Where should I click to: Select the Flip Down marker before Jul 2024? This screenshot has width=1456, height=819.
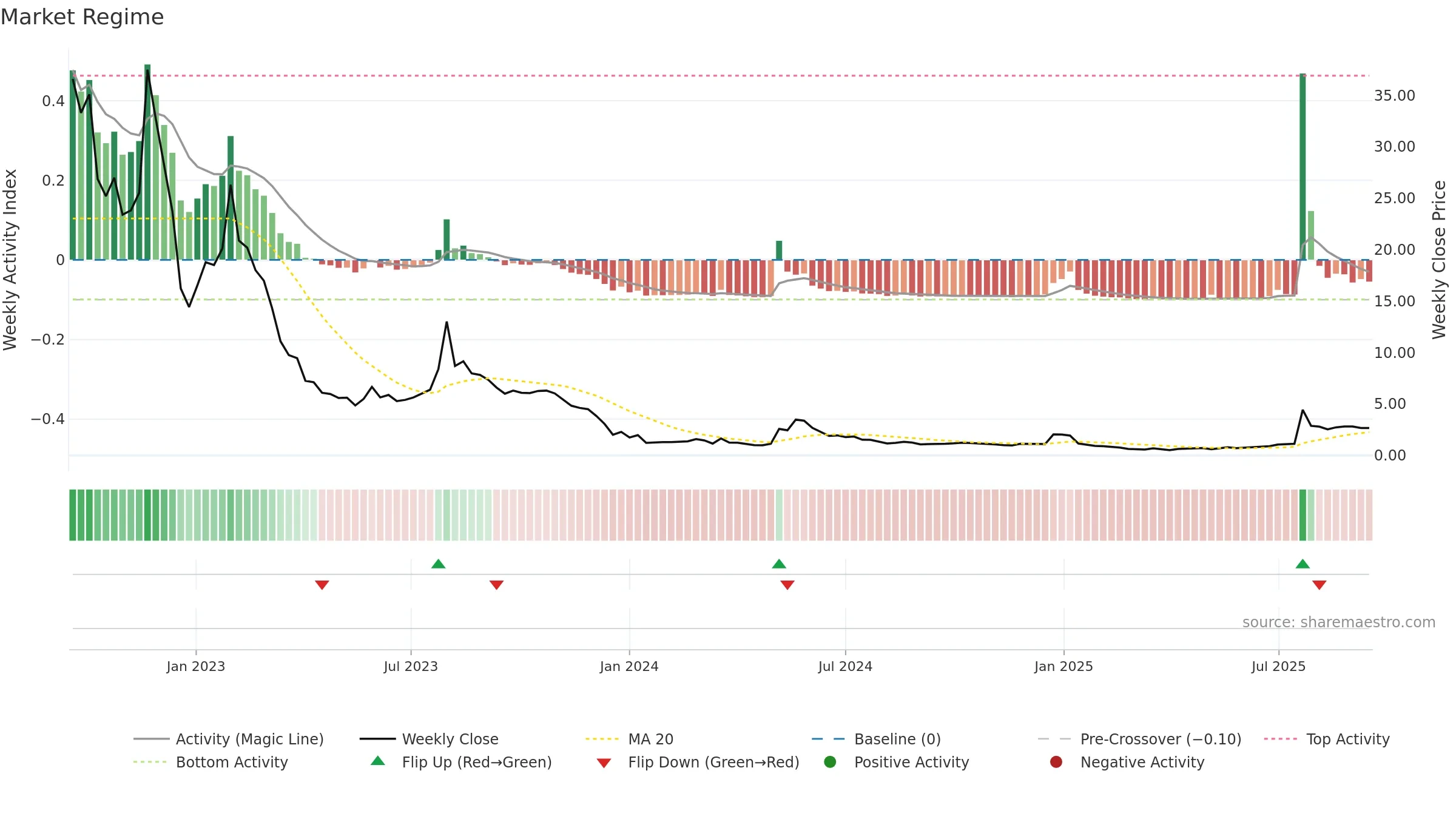787,585
